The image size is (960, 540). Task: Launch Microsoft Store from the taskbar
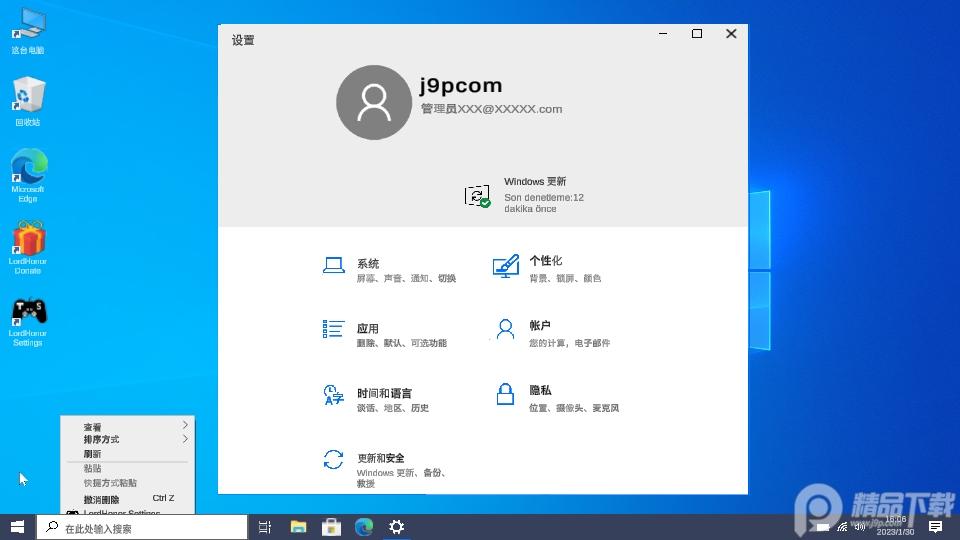pyautogui.click(x=331, y=527)
